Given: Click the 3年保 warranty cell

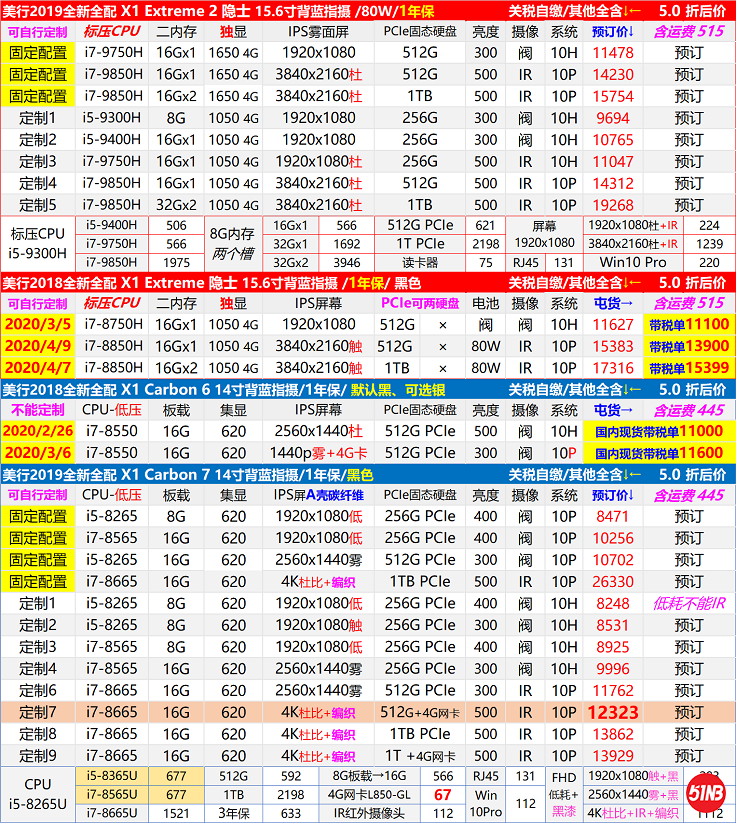Looking at the screenshot, I should click(235, 813).
